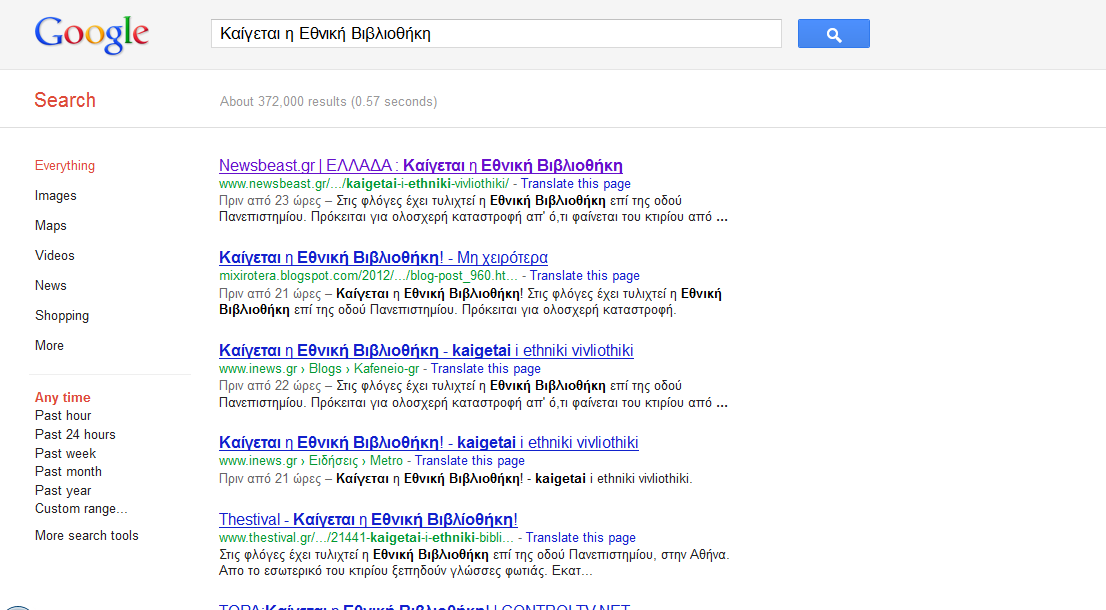This screenshot has width=1106, height=610.
Task: Filter results to Past week
Action: (66, 453)
